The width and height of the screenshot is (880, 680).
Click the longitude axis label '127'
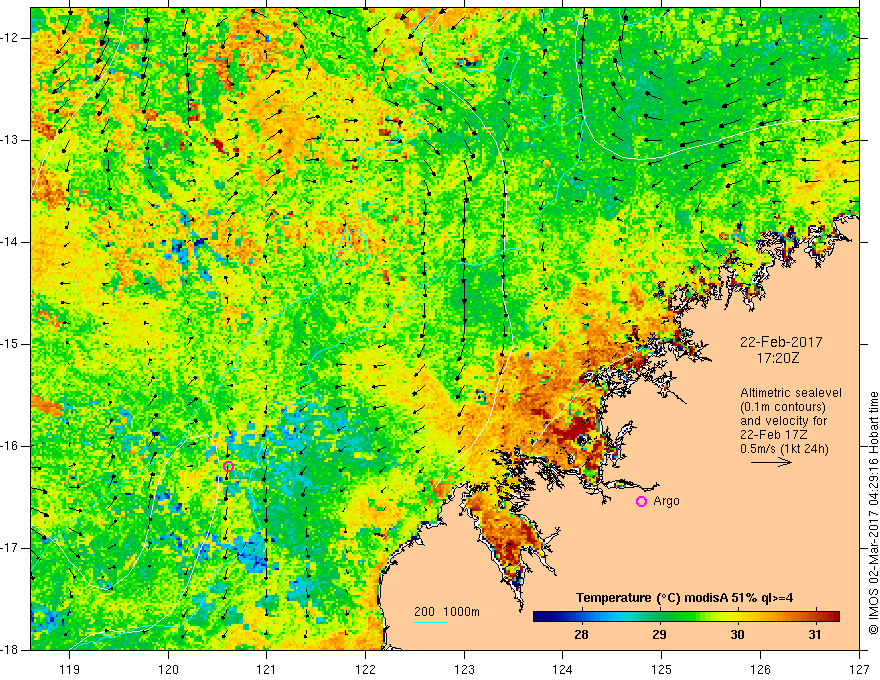859,669
